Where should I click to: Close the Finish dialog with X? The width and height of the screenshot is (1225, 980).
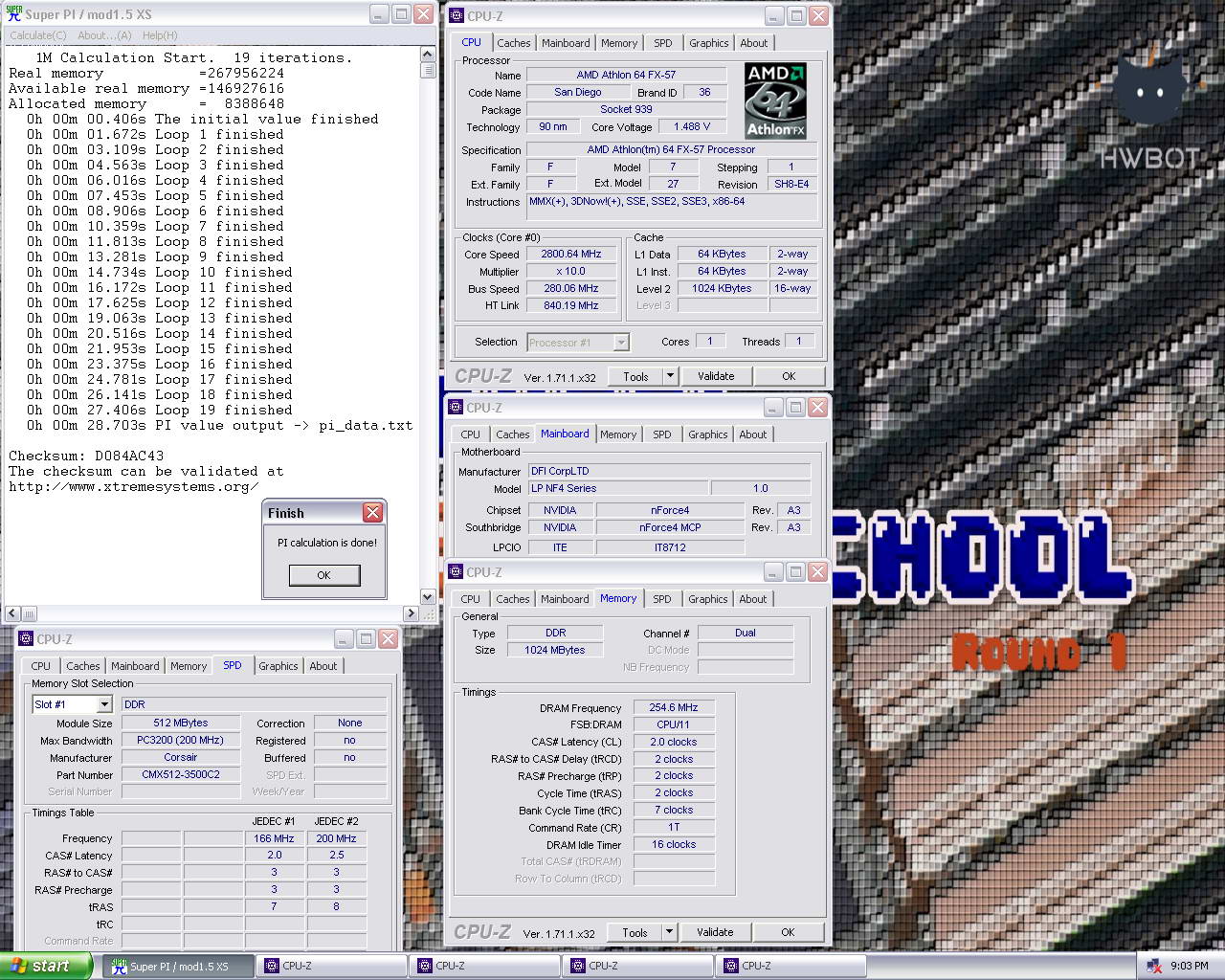[373, 513]
